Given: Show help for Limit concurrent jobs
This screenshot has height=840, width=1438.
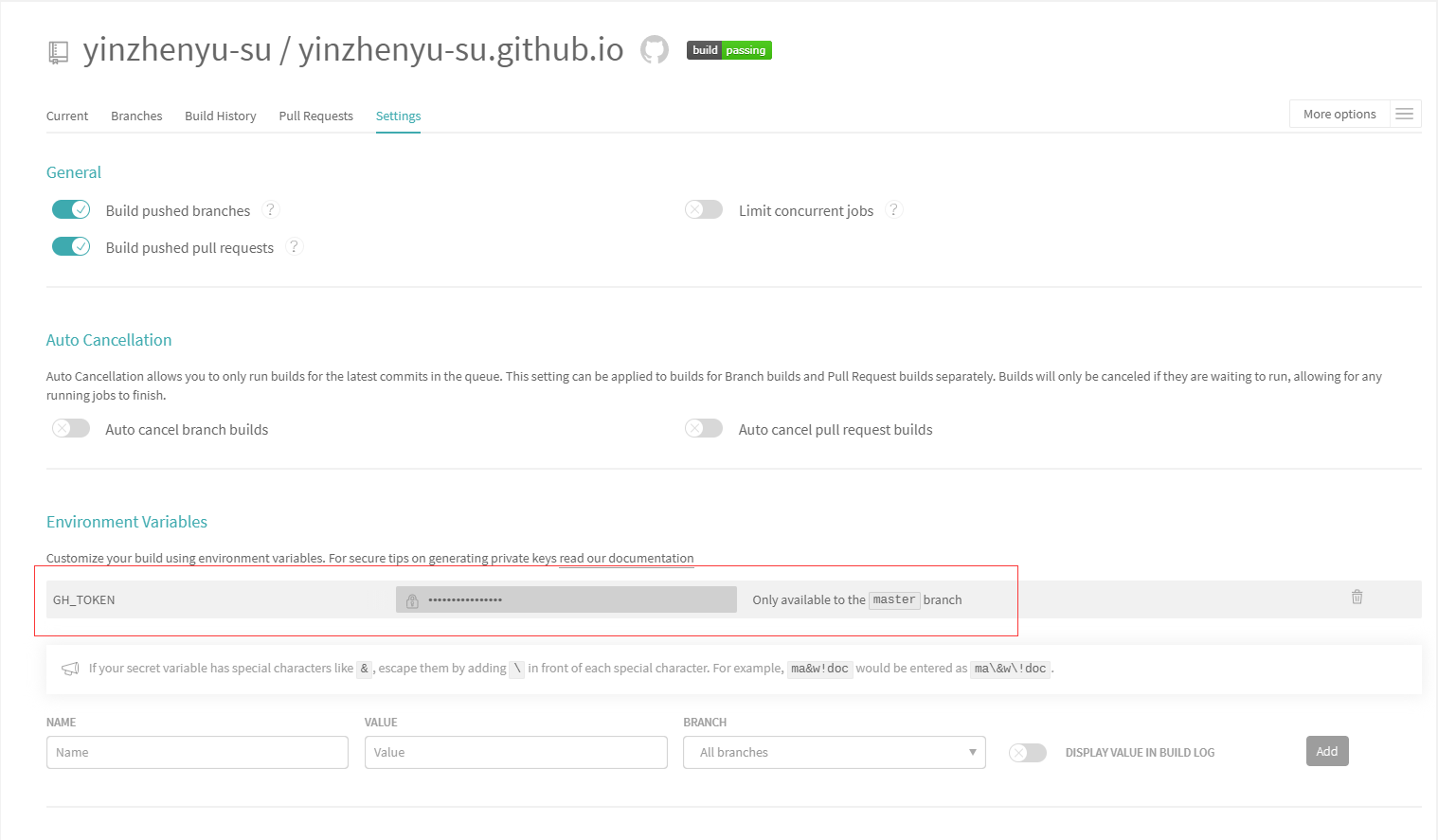Looking at the screenshot, I should (893, 209).
